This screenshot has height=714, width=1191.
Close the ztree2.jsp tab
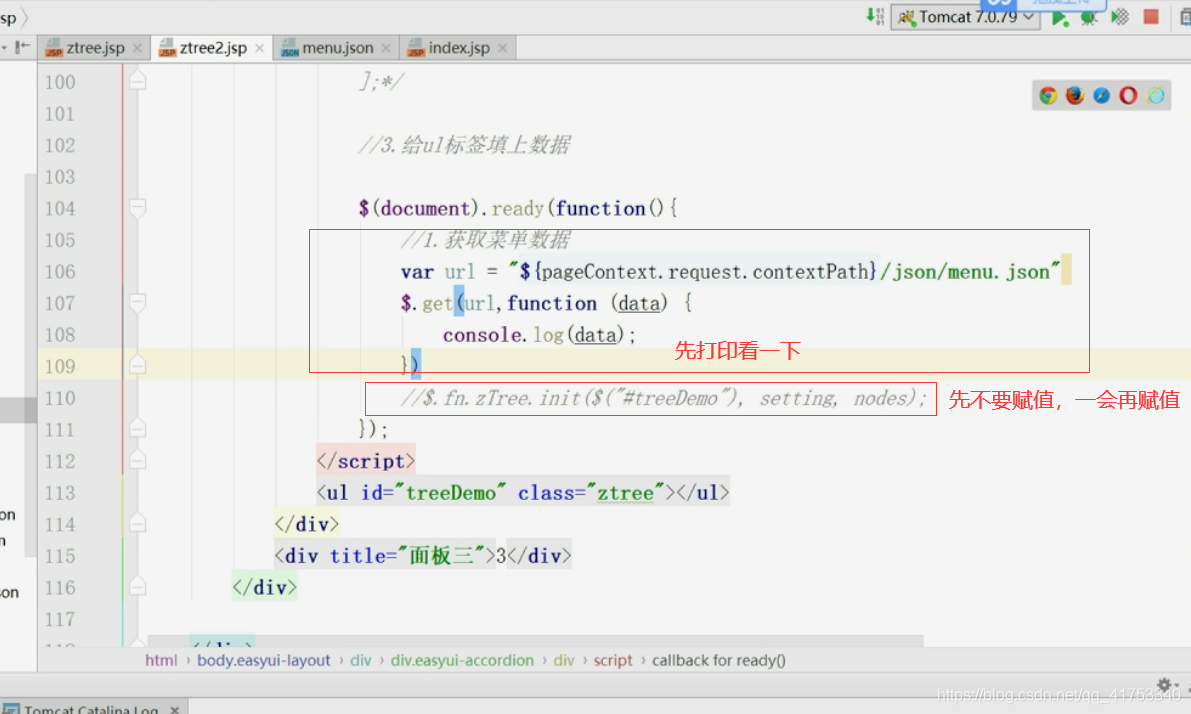point(260,48)
